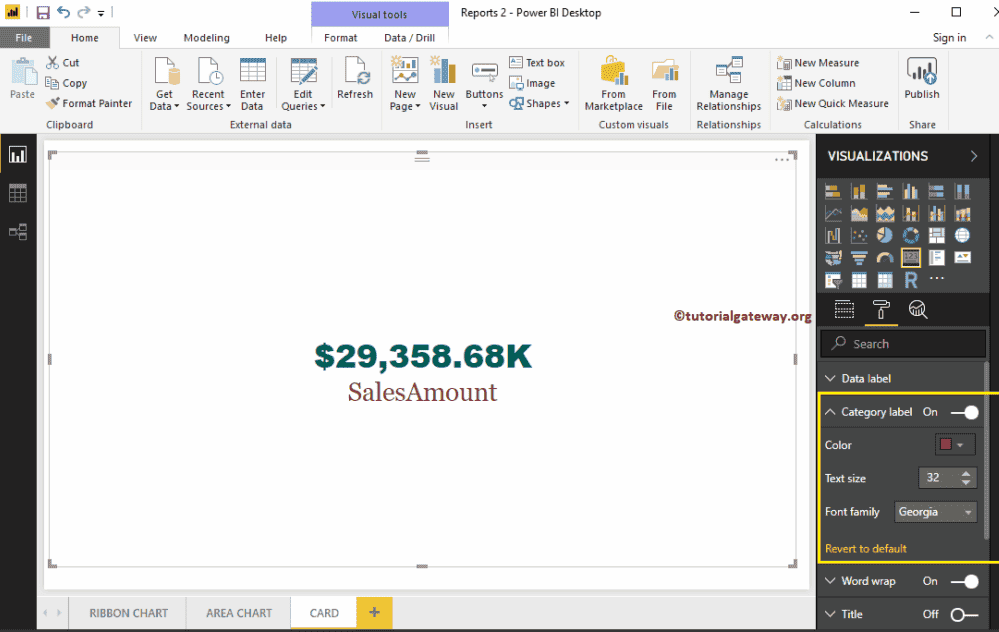Select the R script visual icon
This screenshot has height=632, width=999.
[x=910, y=279]
